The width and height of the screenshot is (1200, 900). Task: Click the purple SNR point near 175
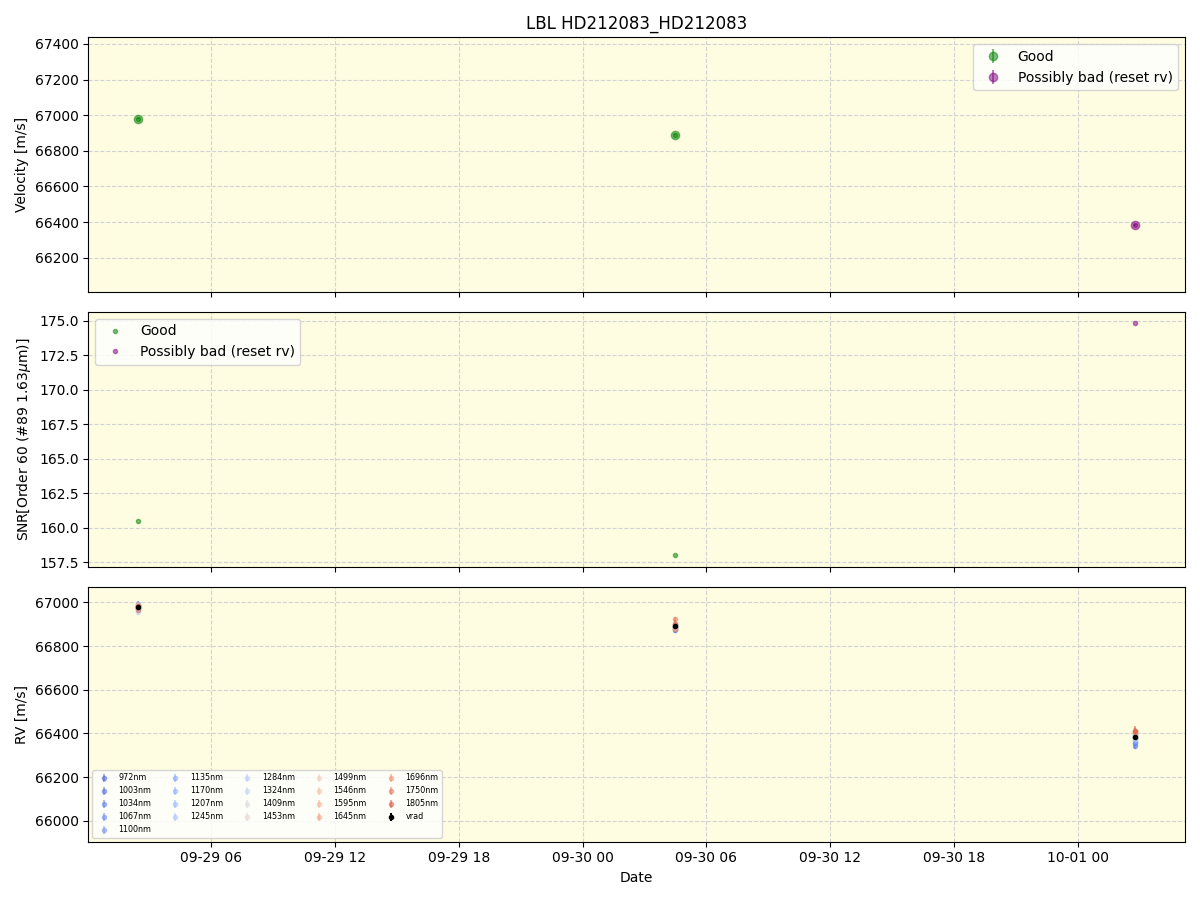click(1135, 323)
